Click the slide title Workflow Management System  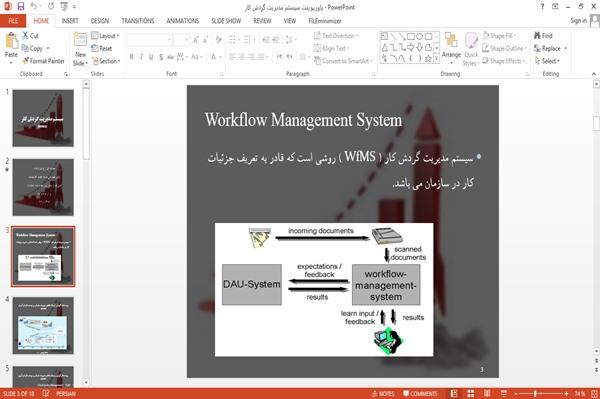[x=303, y=120]
